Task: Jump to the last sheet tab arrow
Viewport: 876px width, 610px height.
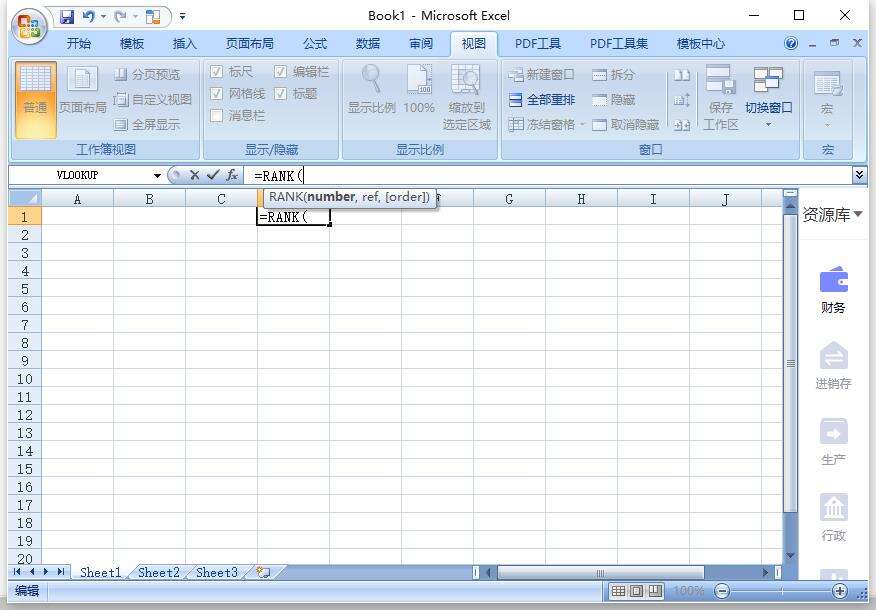Action: pos(60,571)
